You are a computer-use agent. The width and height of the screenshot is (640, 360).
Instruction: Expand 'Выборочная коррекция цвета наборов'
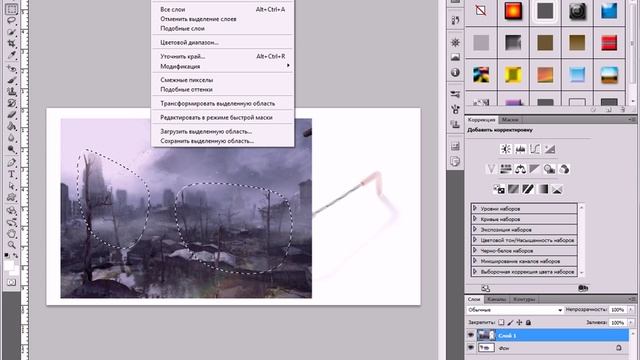[x=475, y=271]
